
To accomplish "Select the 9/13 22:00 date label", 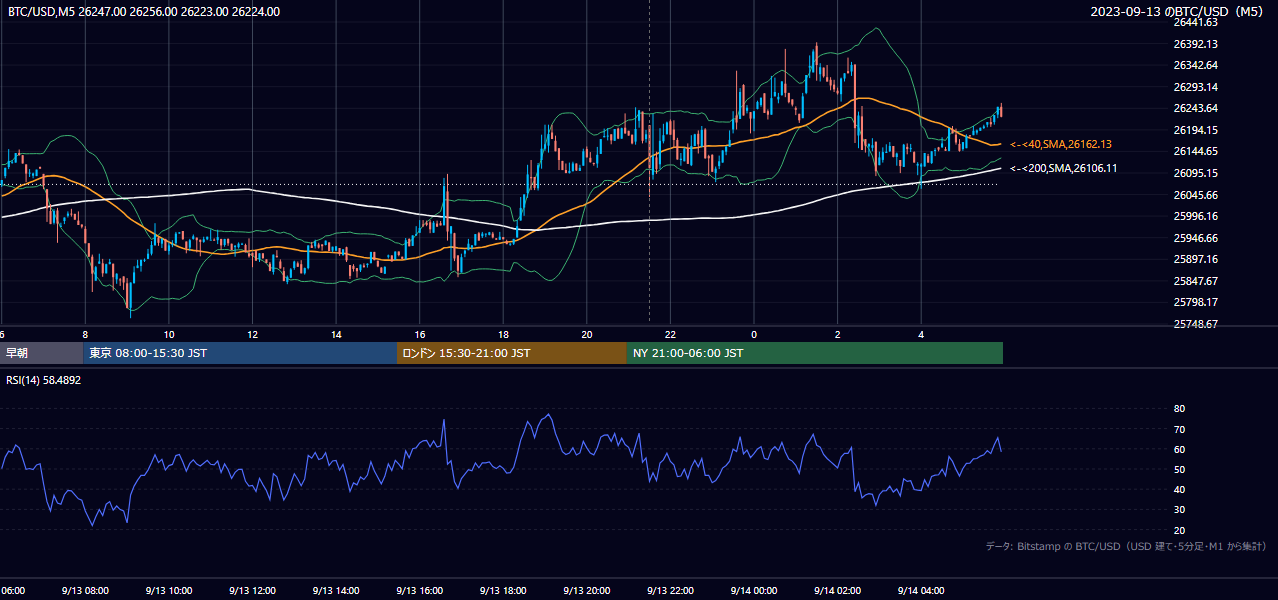I will click(670, 591).
